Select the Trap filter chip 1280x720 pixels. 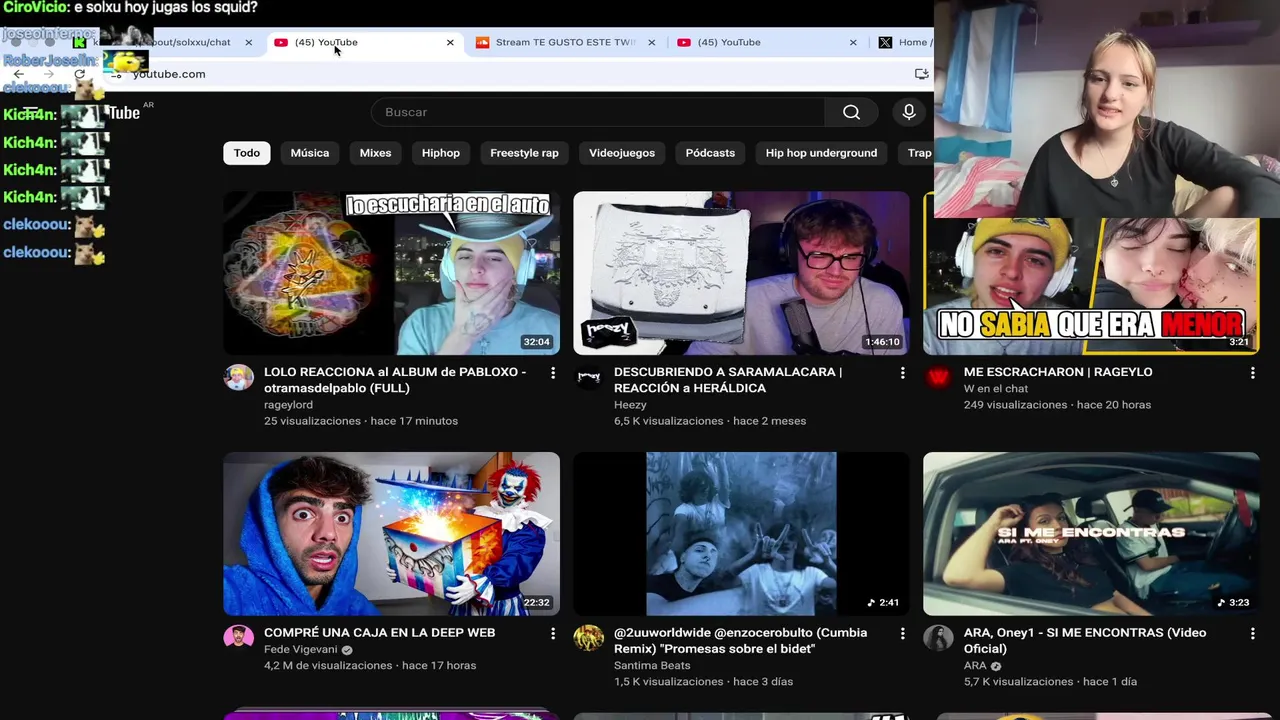pos(916,153)
